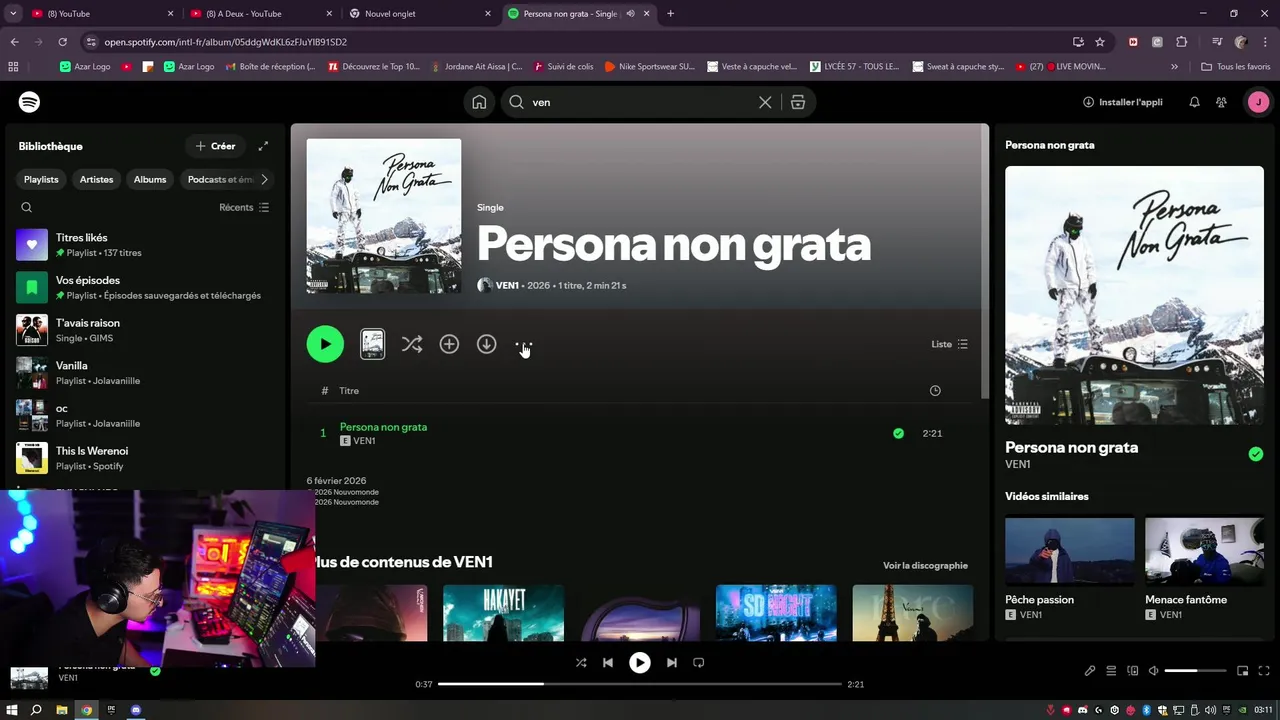The width and height of the screenshot is (1280, 720).
Task: Filter library by Albums
Action: click(x=150, y=179)
